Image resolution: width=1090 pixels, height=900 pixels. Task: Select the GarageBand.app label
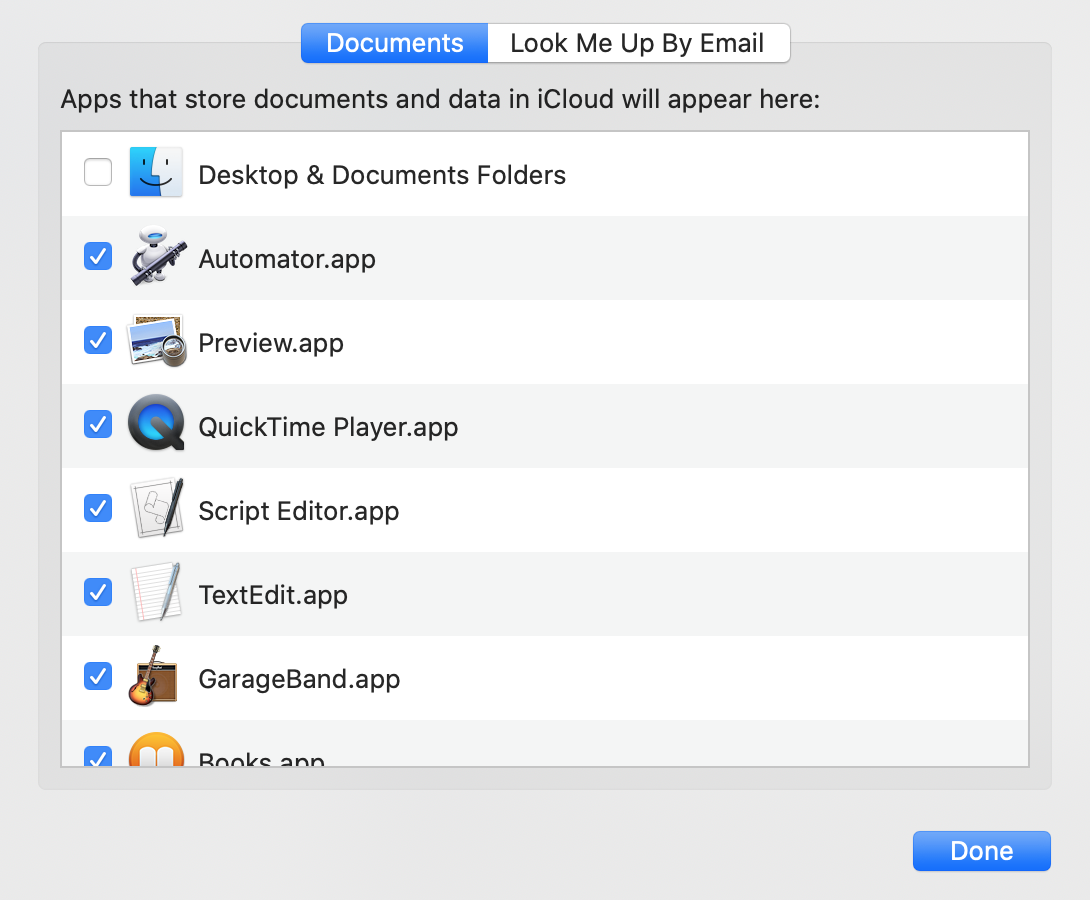click(300, 680)
